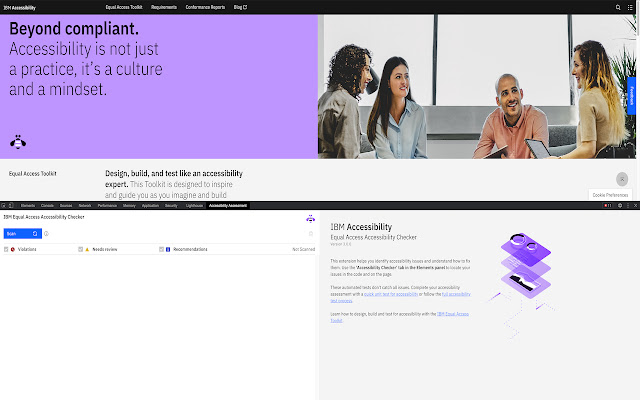Toggle the DevTools device toolbar icon
The height and width of the screenshot is (400, 640).
11,205
